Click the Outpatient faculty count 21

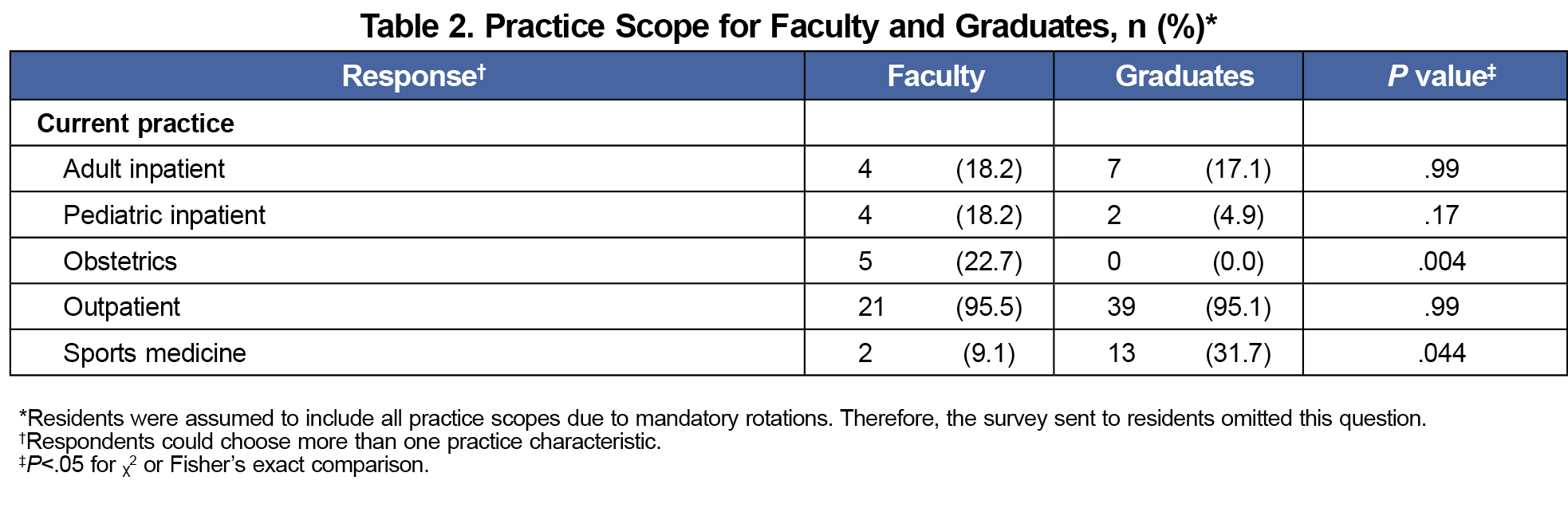[x=870, y=307]
